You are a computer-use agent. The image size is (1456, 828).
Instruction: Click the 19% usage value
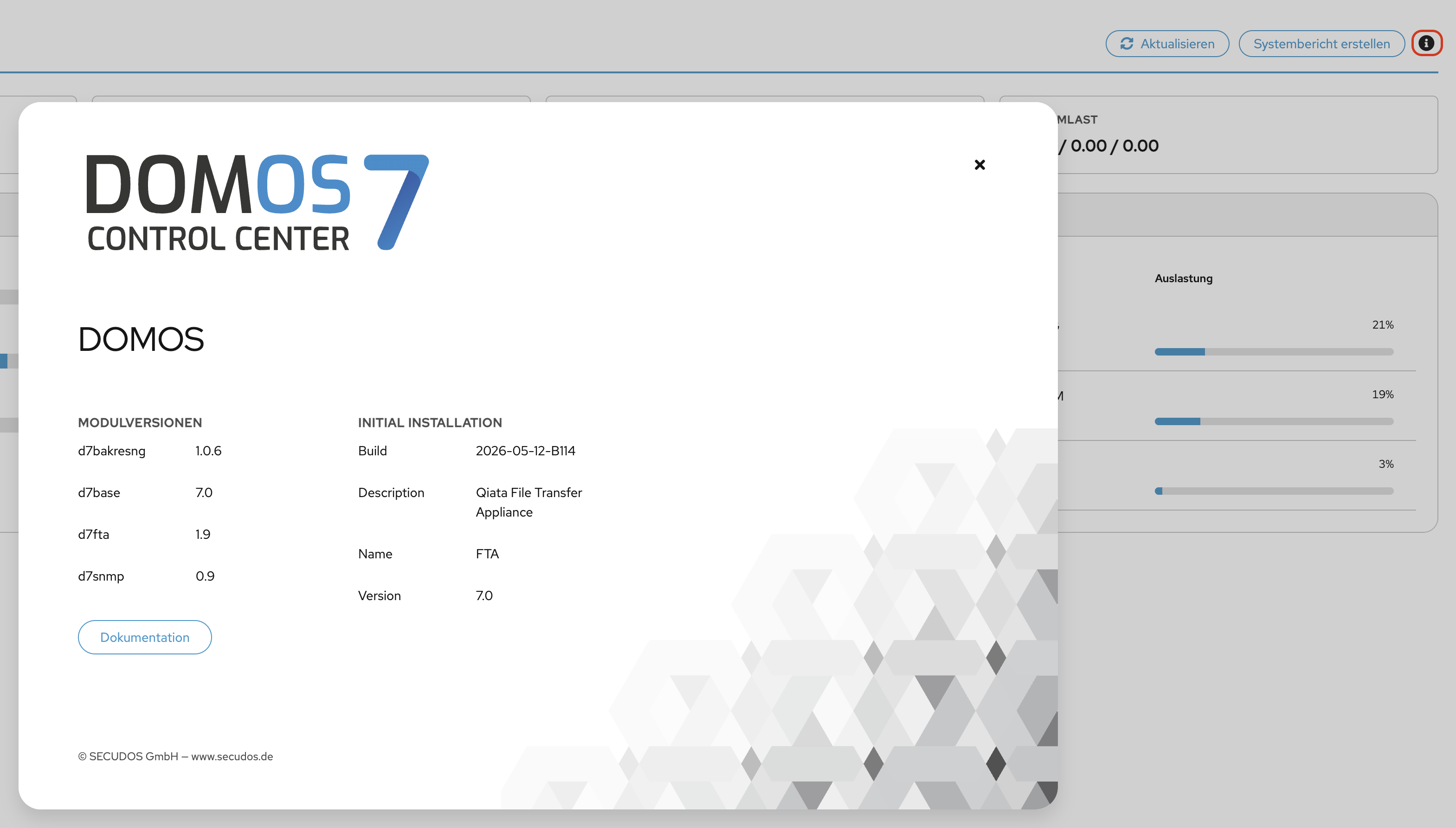[x=1383, y=394]
